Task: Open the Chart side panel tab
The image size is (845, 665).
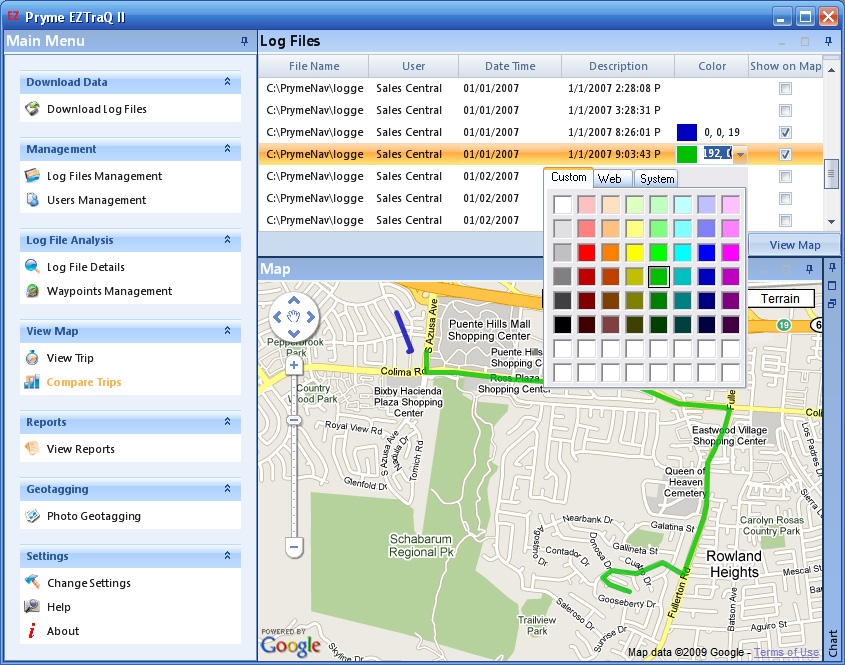Action: click(833, 642)
